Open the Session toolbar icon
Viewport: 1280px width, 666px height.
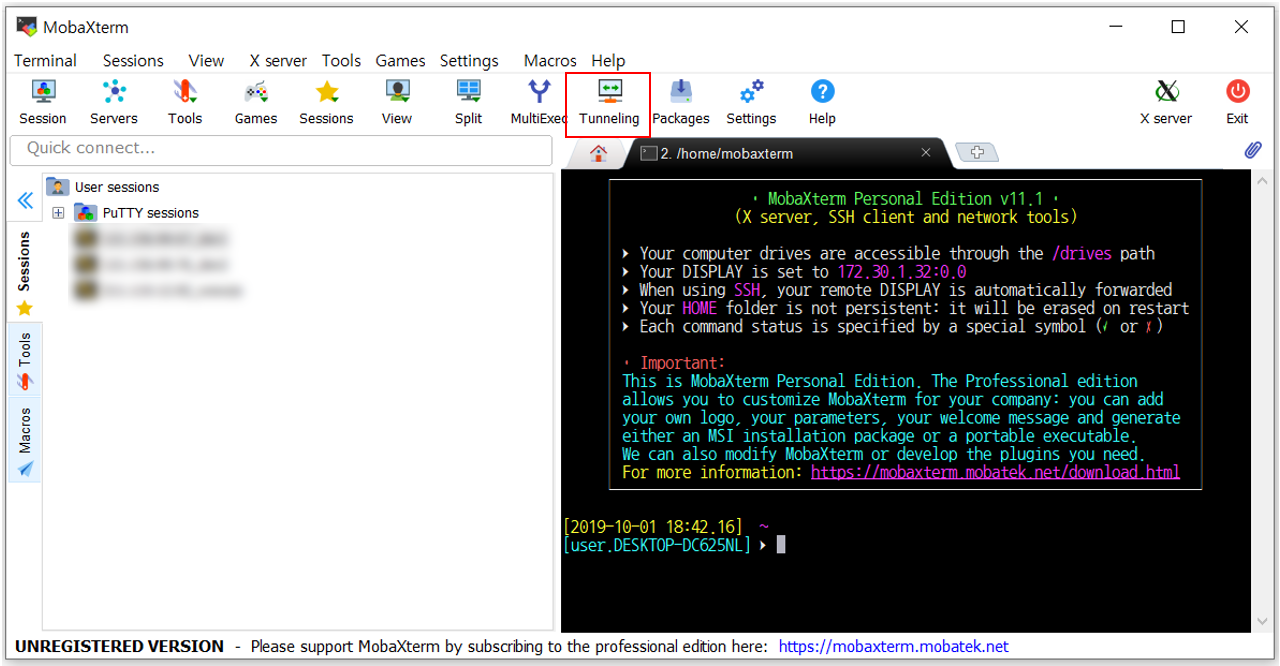(43, 103)
